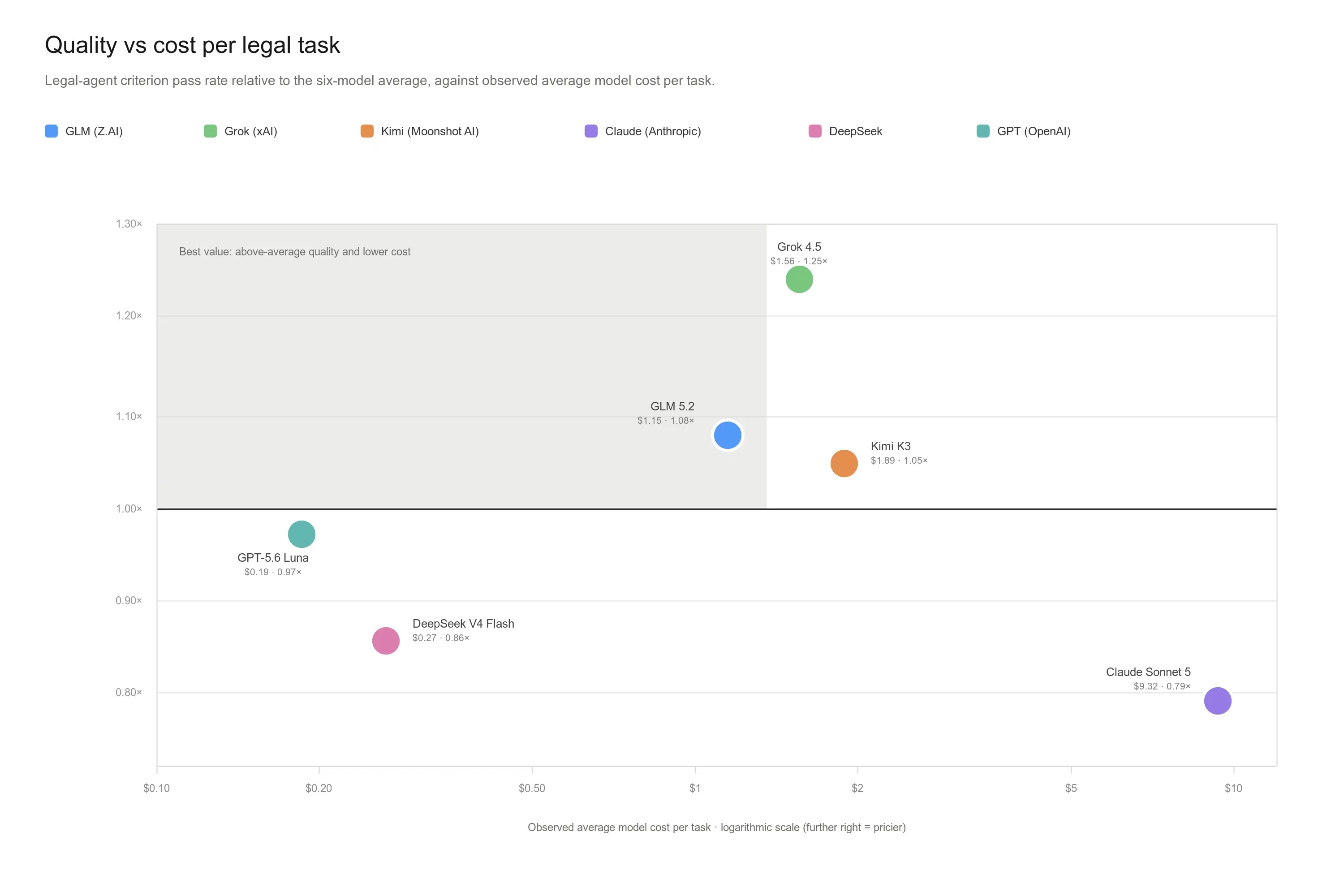Click the '$1.56 · 1.25×' value text
1344x896 pixels.
coord(799,261)
